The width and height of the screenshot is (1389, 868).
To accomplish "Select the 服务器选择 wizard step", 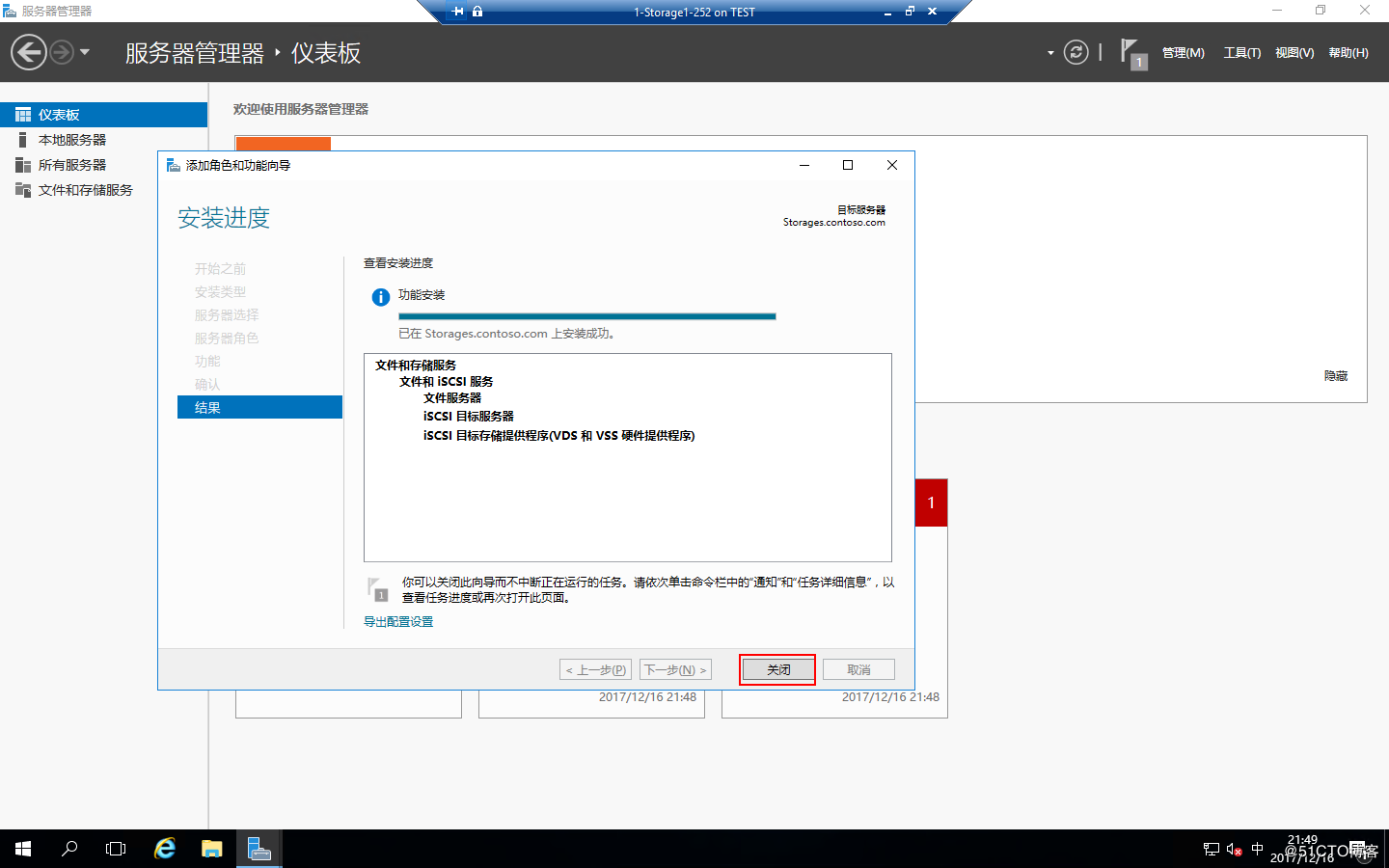I will [227, 315].
